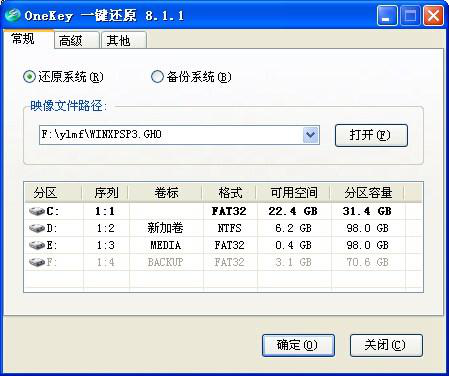Click the 可用空间 column header

click(293, 193)
